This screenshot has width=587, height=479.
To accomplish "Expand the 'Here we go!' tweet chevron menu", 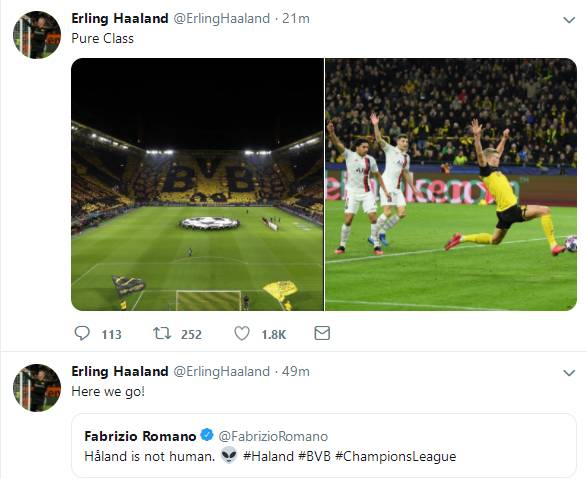I will [569, 373].
